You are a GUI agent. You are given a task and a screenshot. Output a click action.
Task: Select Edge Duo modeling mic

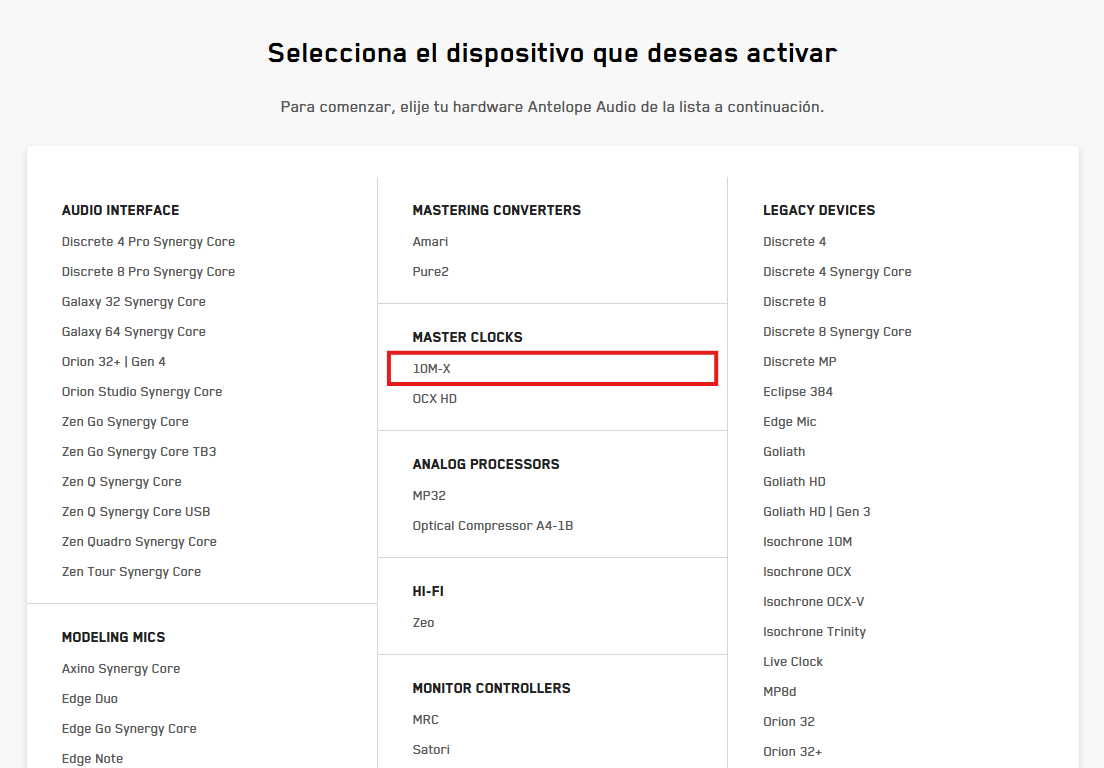89,699
